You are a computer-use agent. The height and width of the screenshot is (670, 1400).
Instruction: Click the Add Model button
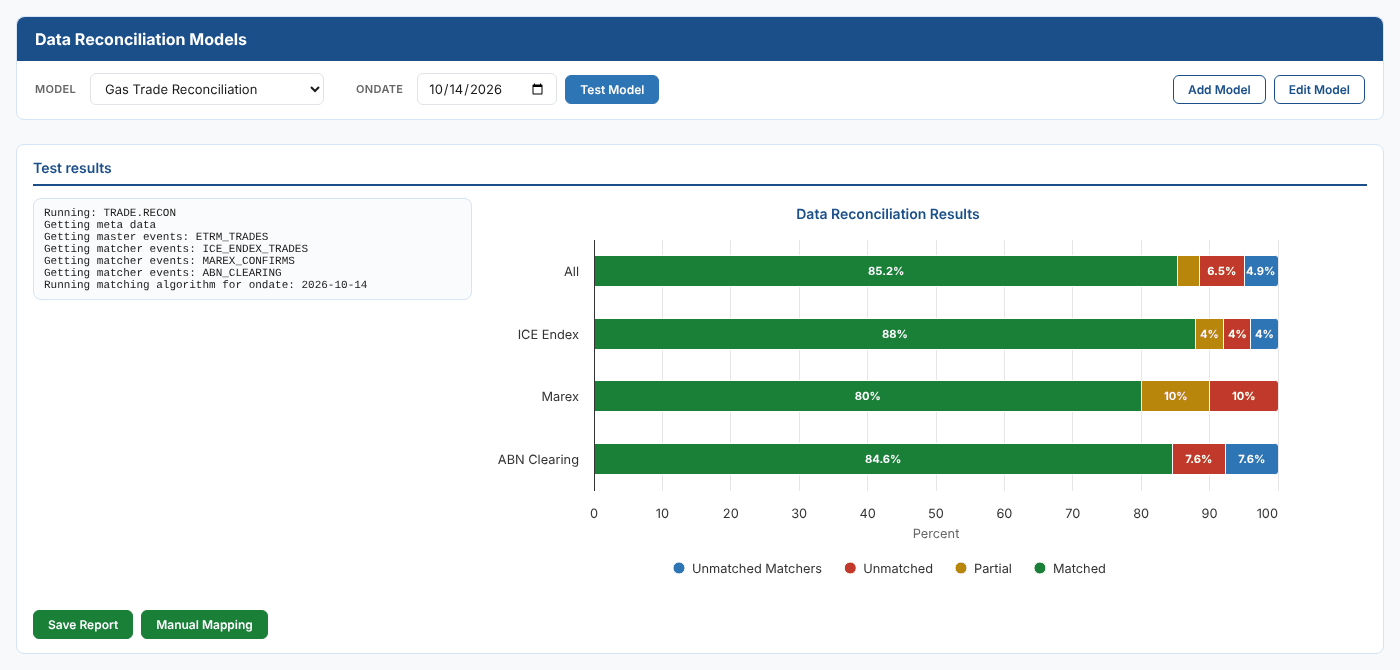(1219, 89)
